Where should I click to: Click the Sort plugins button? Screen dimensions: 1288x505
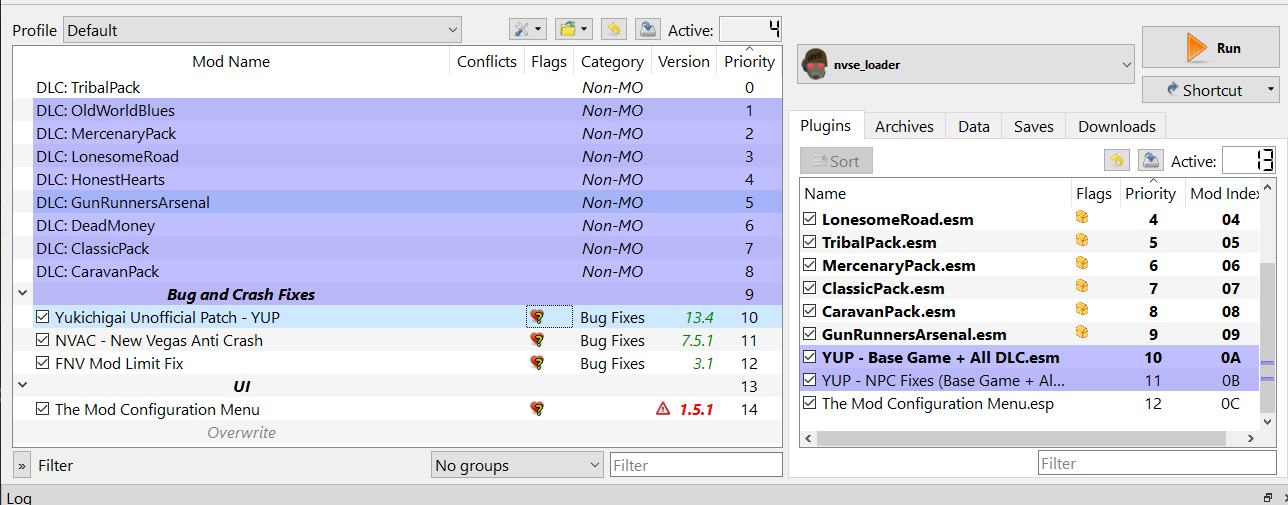[836, 161]
